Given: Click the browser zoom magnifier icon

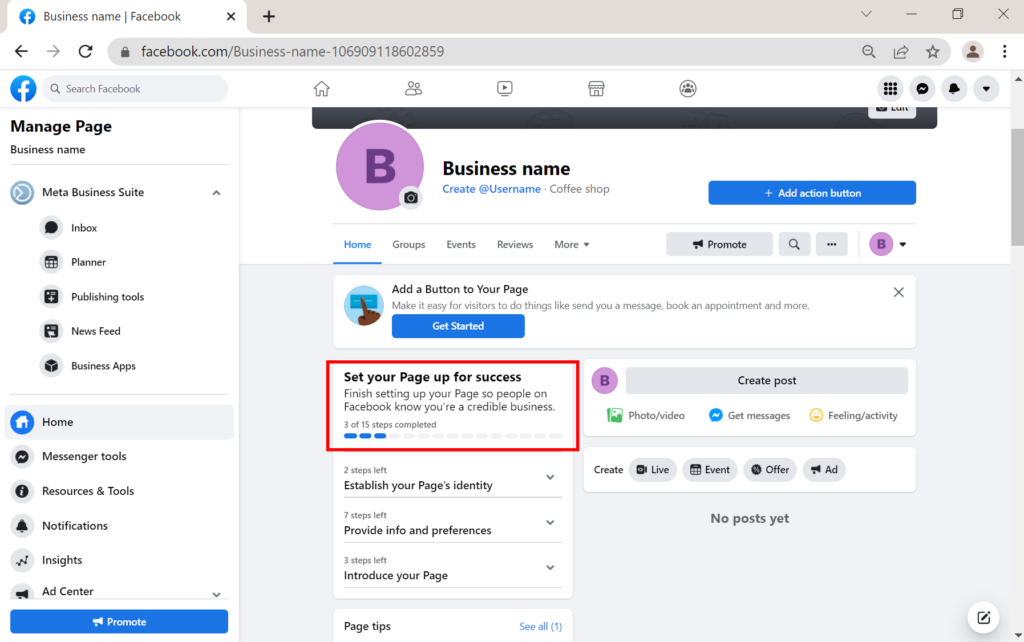Looking at the screenshot, I should (869, 52).
